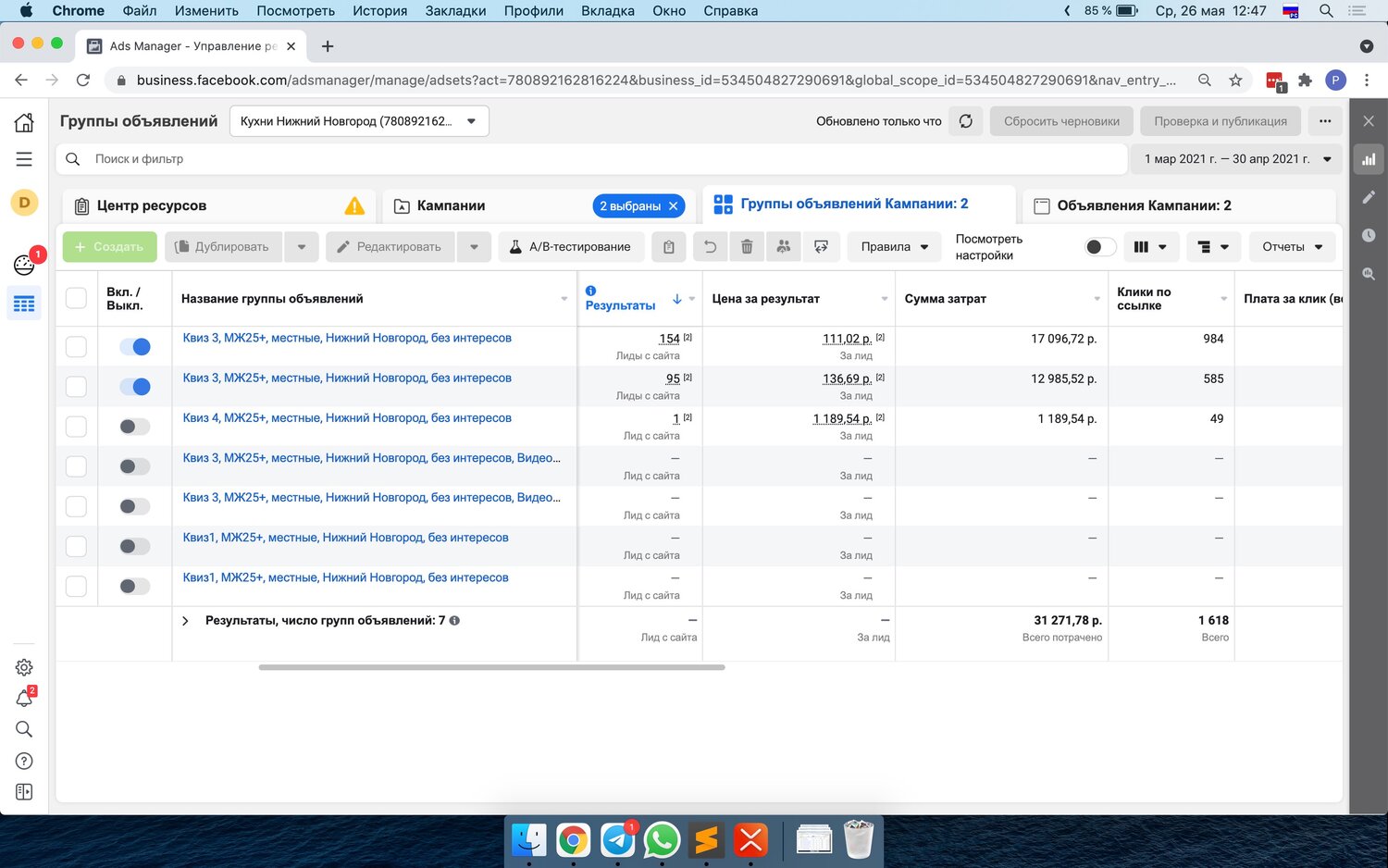This screenshot has height=868, width=1388.
Task: Tick the checkbox for the 95-results row
Action: click(x=76, y=386)
